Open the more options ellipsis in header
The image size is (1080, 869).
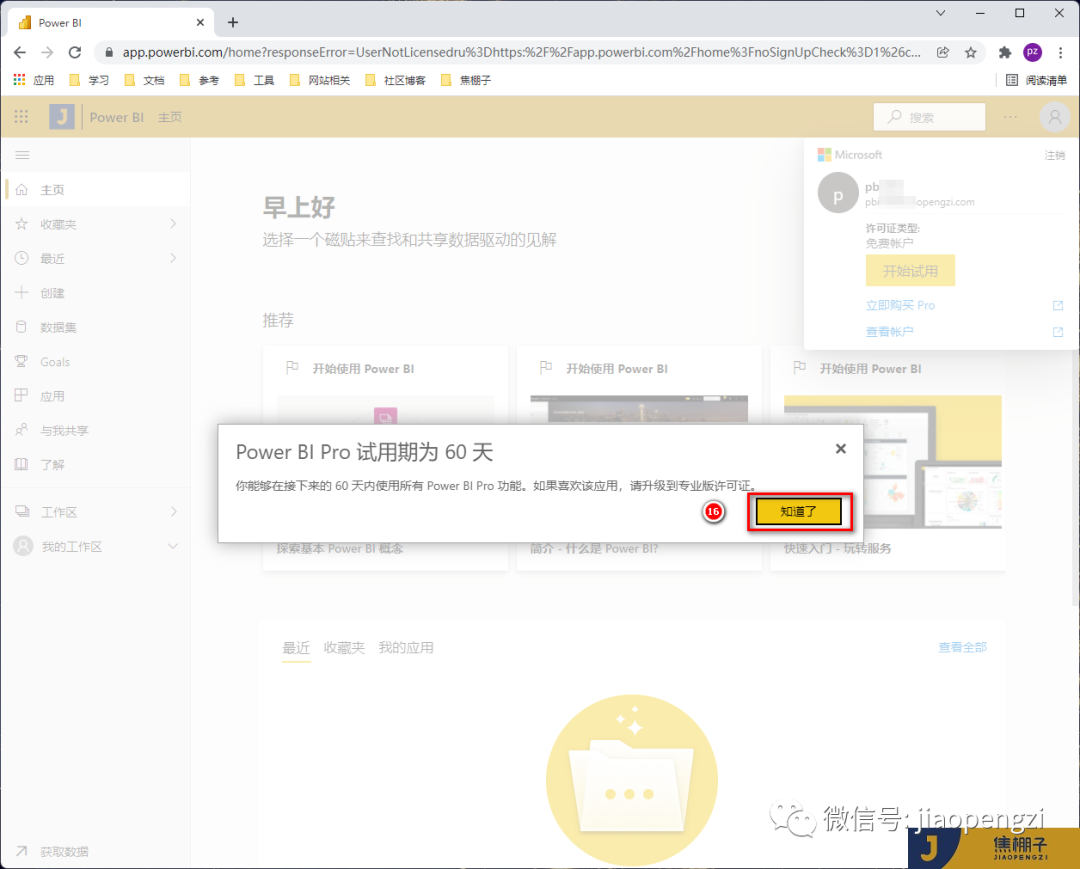[1010, 117]
